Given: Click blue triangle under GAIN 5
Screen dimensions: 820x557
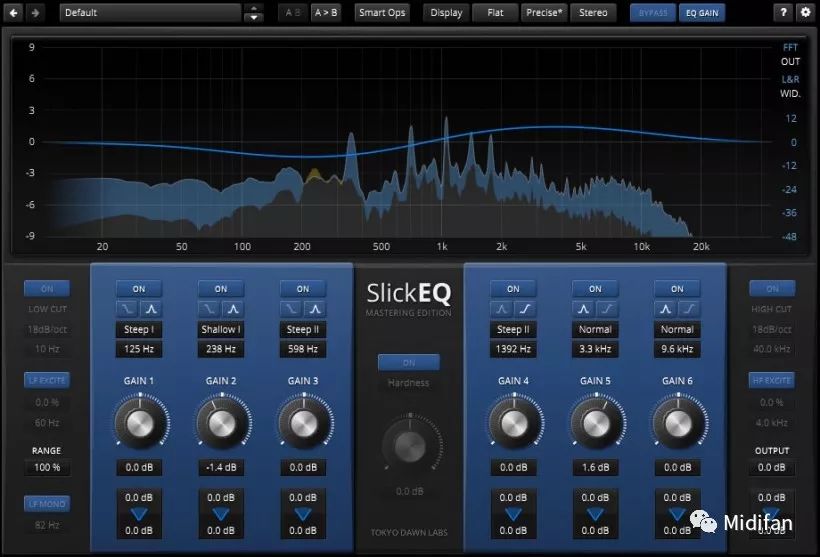Looking at the screenshot, I should (595, 514).
